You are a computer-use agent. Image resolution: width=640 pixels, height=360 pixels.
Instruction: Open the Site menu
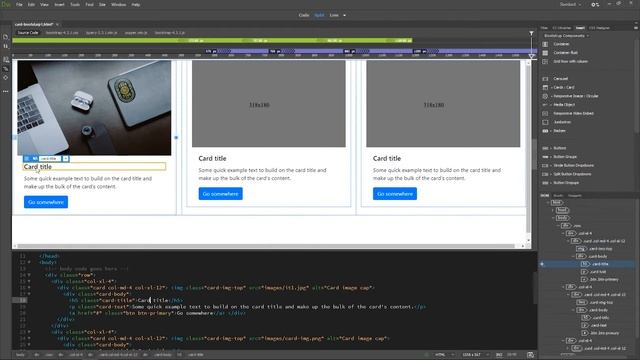[102, 4]
